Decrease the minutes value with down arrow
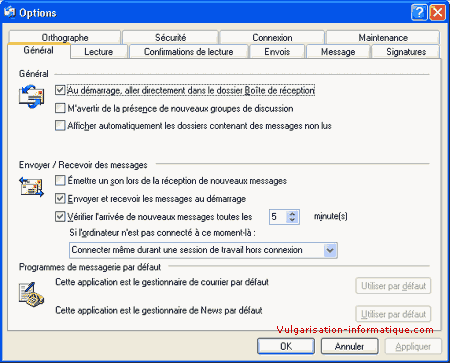The width and height of the screenshot is (450, 363). point(292,220)
